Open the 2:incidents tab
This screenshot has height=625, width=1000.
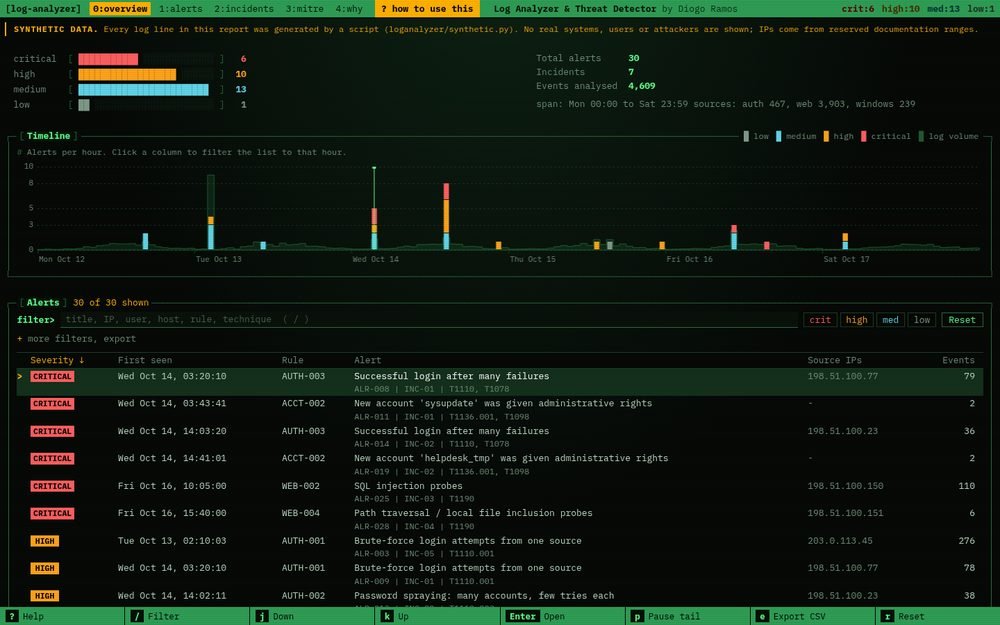[x=244, y=8]
